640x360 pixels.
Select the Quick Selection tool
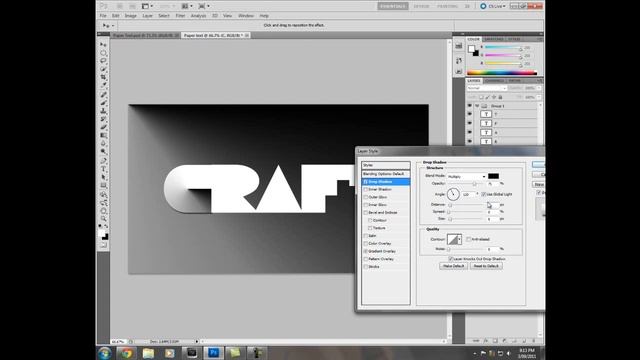click(103, 69)
